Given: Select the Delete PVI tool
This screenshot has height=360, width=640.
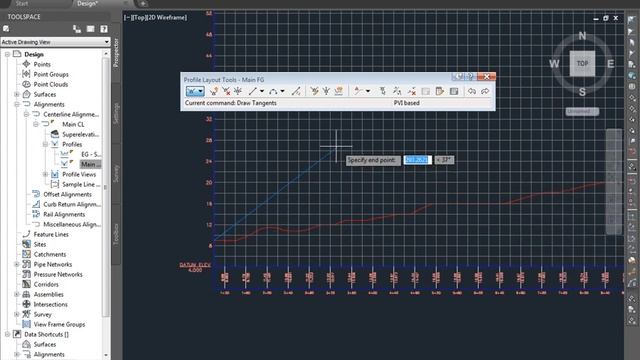Looking at the screenshot, I should point(226,91).
